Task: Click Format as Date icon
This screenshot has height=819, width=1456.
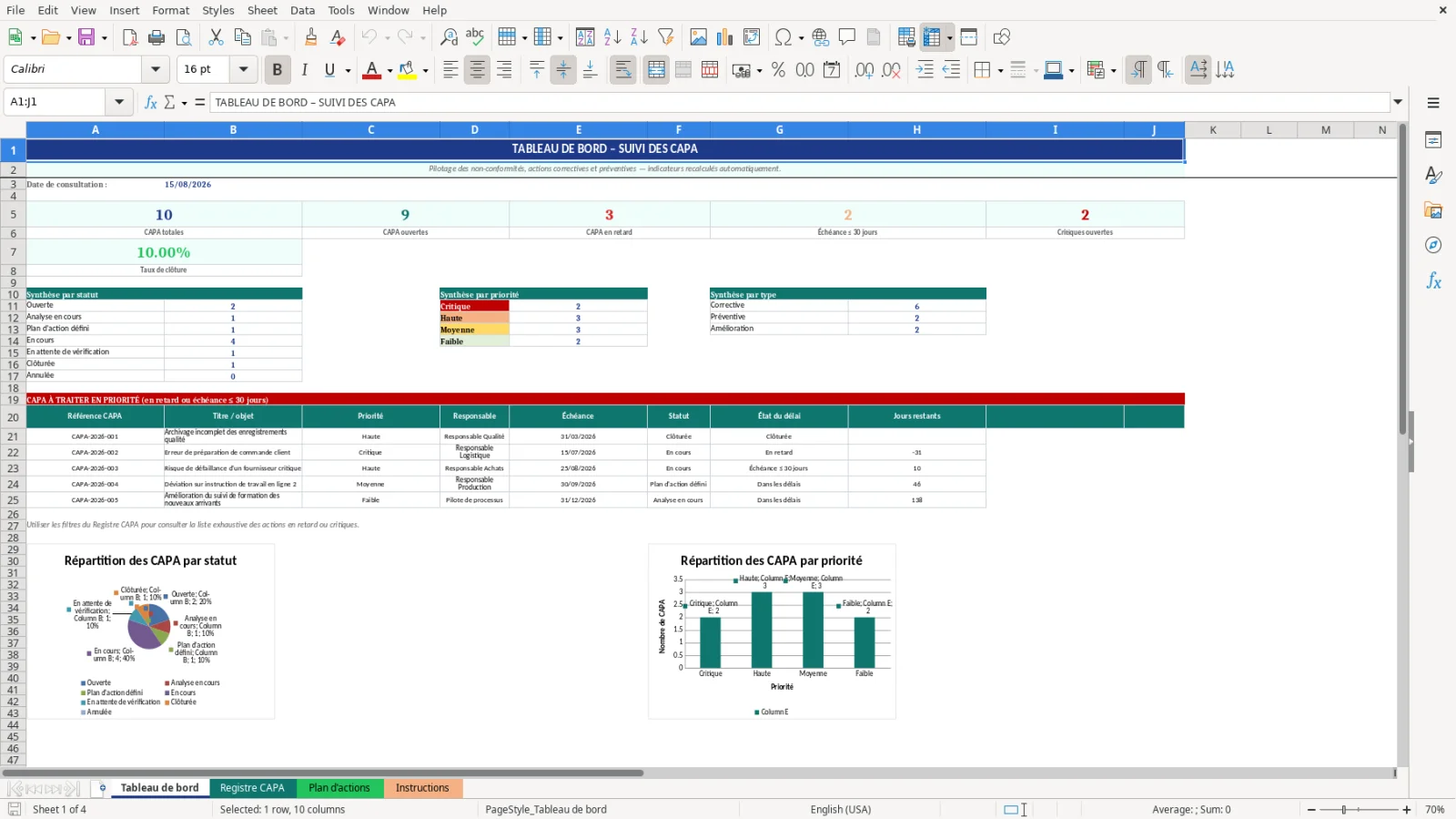Action: click(x=832, y=69)
